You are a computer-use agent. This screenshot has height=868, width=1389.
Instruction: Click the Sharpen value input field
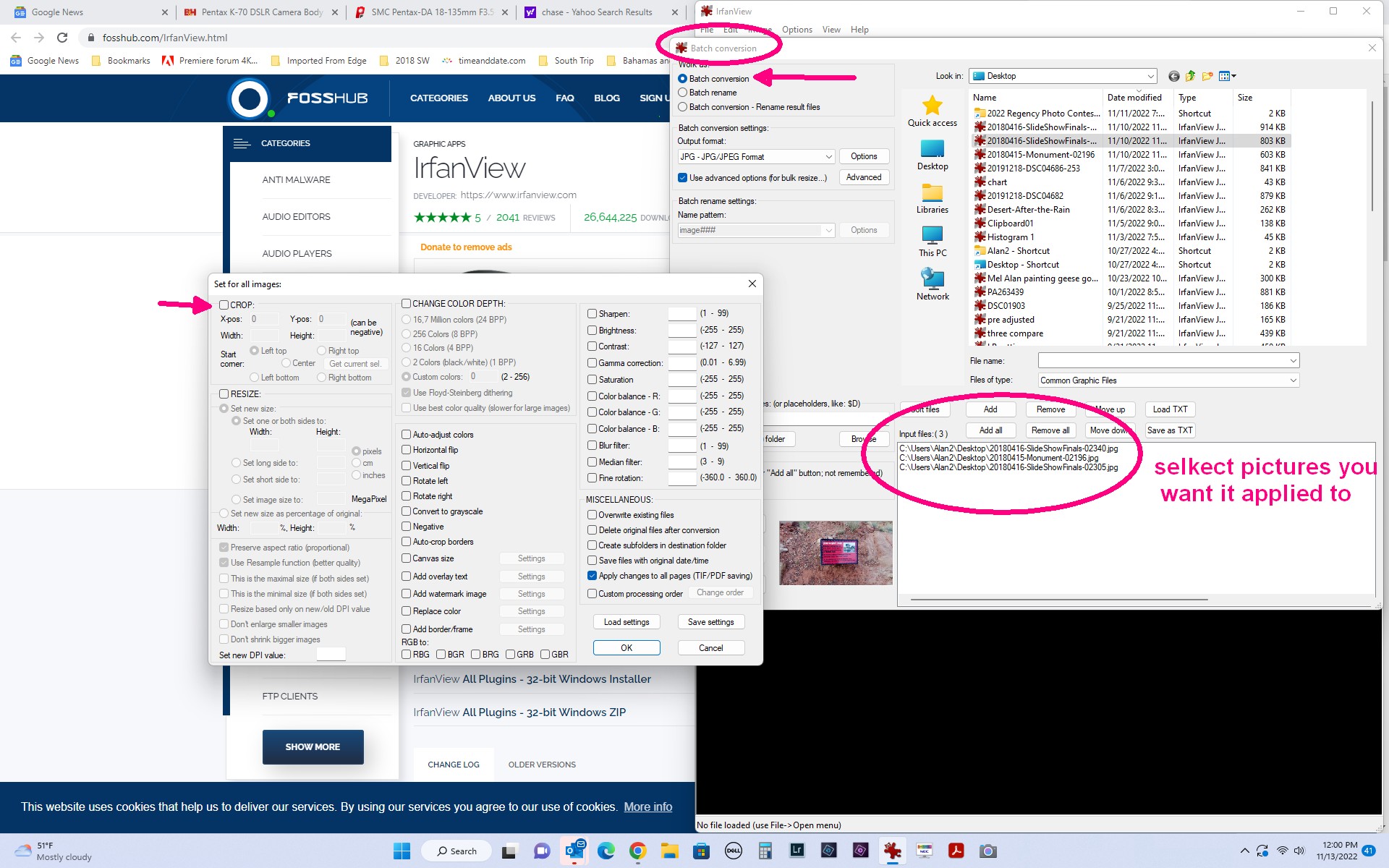pos(681,314)
